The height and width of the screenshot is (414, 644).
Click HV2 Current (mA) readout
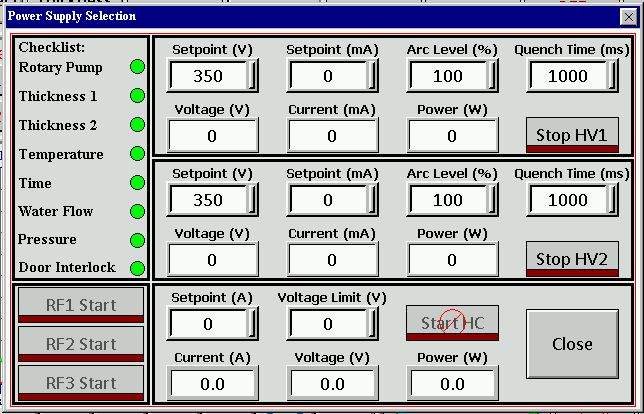(x=332, y=260)
